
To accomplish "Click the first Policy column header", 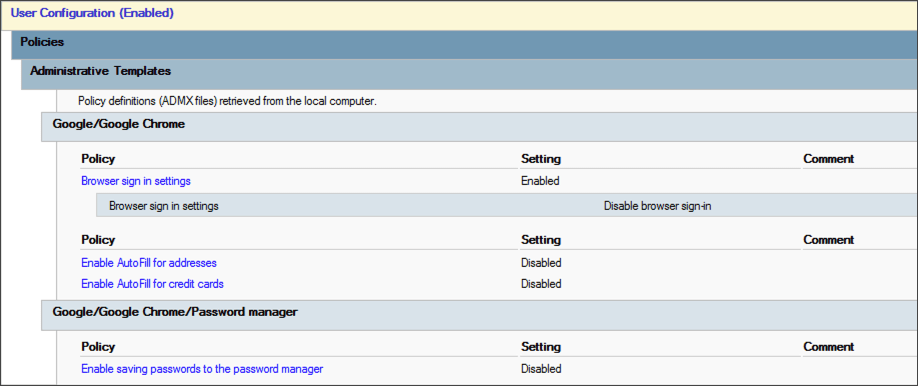I will pyautogui.click(x=98, y=159).
